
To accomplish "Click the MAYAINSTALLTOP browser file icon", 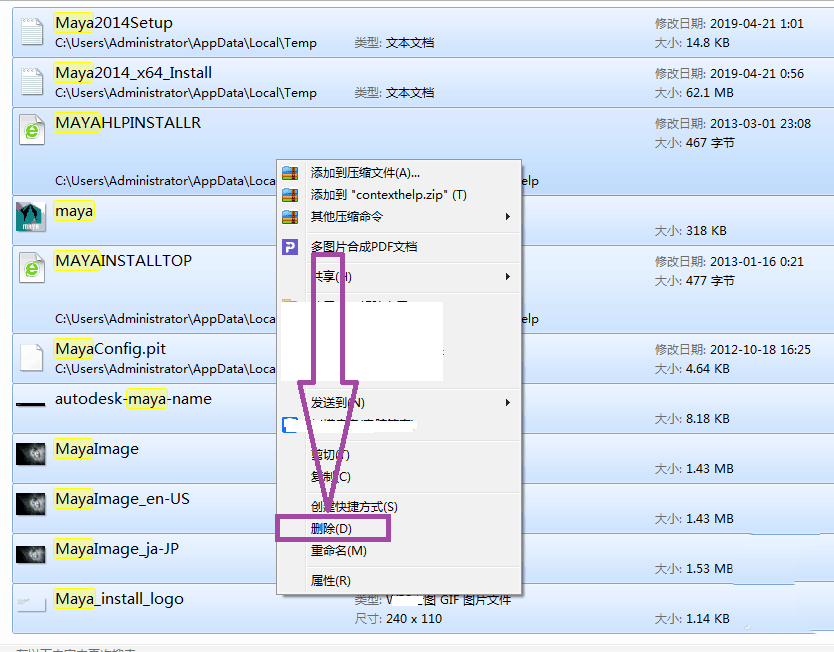I will (32, 268).
